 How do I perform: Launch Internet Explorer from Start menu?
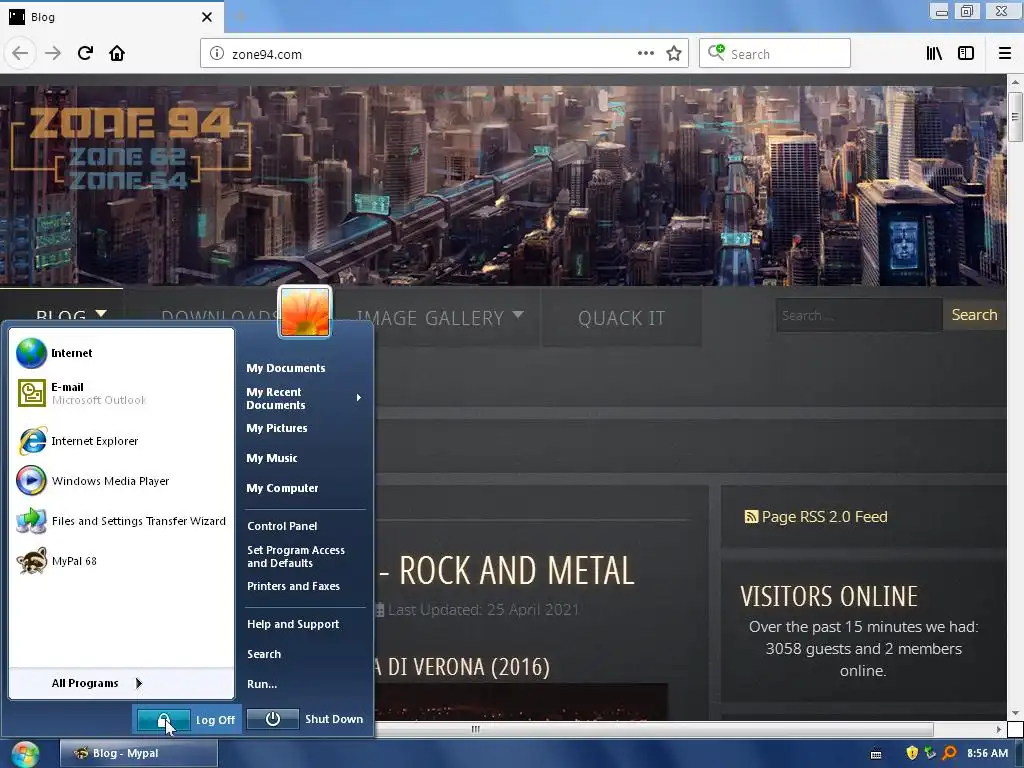(121, 441)
